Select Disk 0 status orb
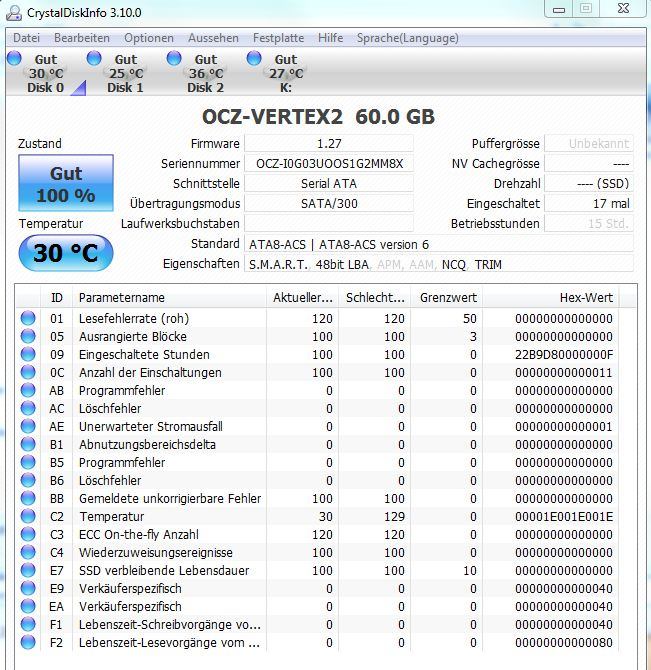Viewport: 651px width, 670px height. (x=14, y=58)
